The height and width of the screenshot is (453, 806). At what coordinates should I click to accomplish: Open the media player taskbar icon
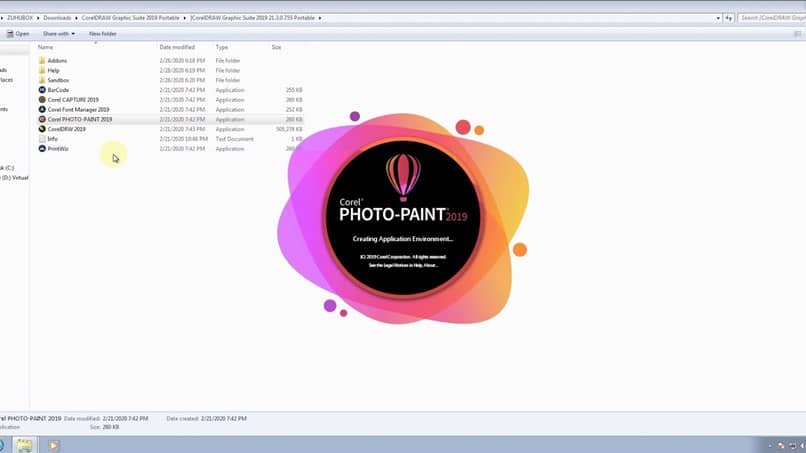click(53, 445)
